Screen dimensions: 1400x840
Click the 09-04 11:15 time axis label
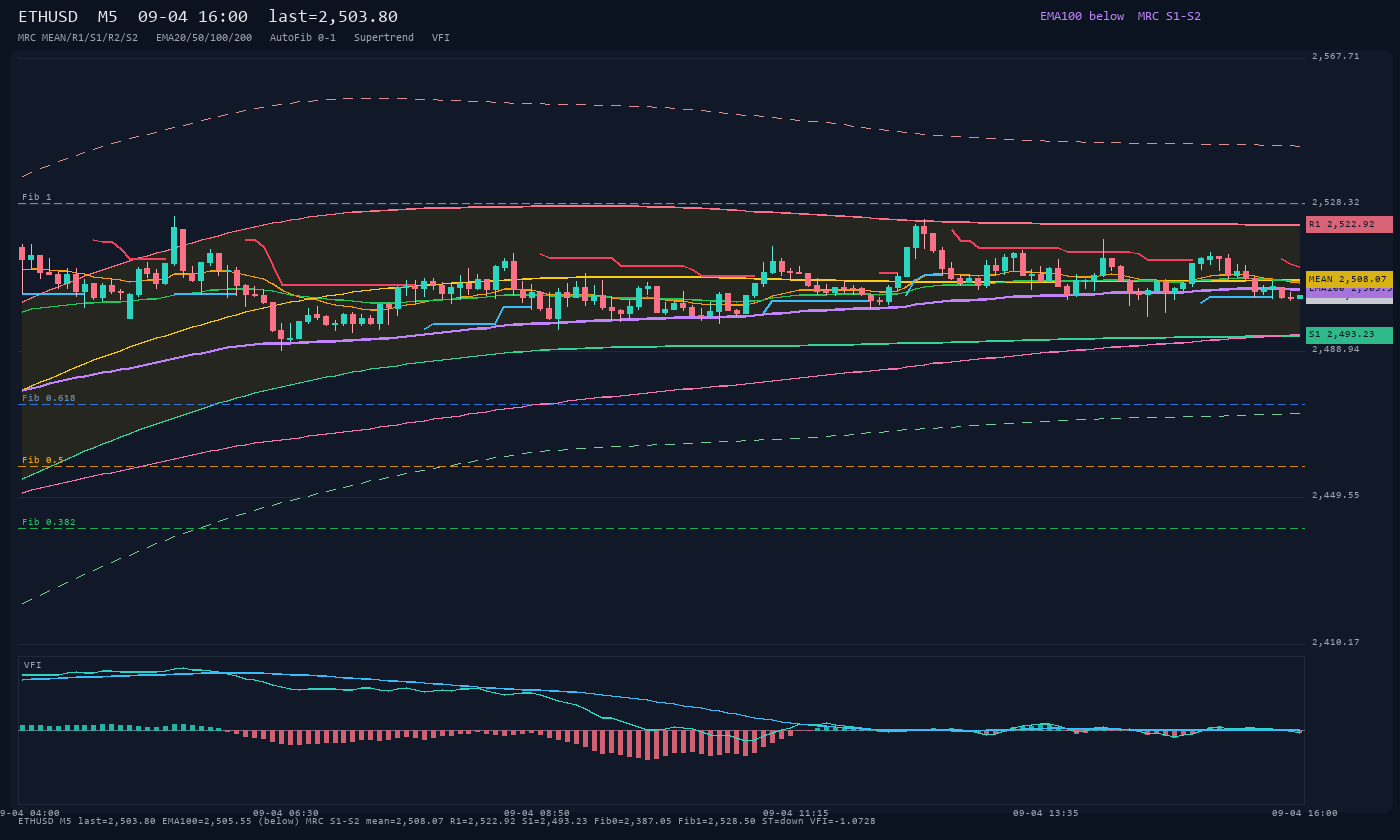click(796, 813)
